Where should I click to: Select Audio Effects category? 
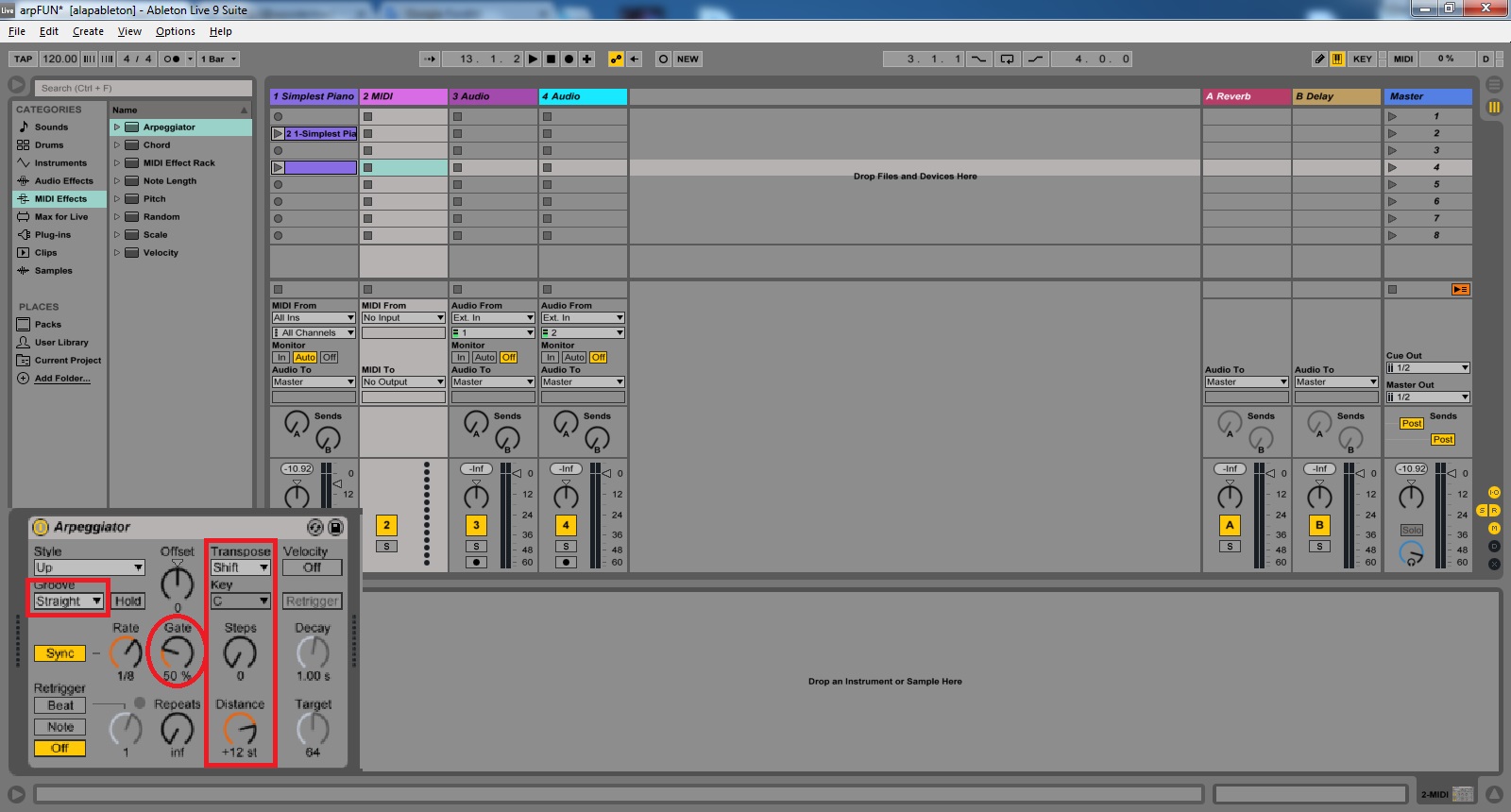(x=63, y=180)
